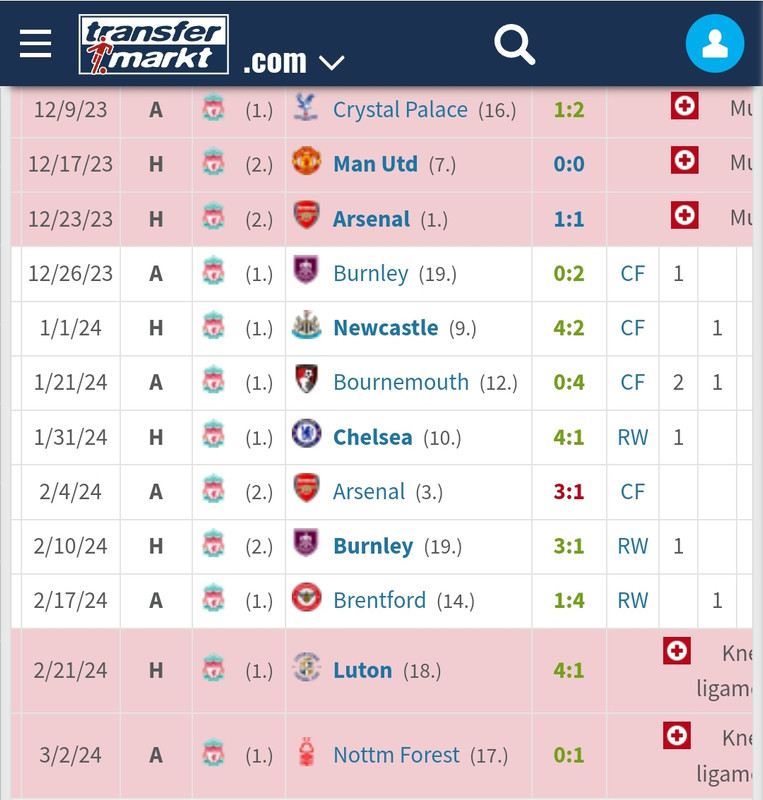Open the 3:1 Arsenal match report
This screenshot has height=800, width=763.
coord(569,492)
